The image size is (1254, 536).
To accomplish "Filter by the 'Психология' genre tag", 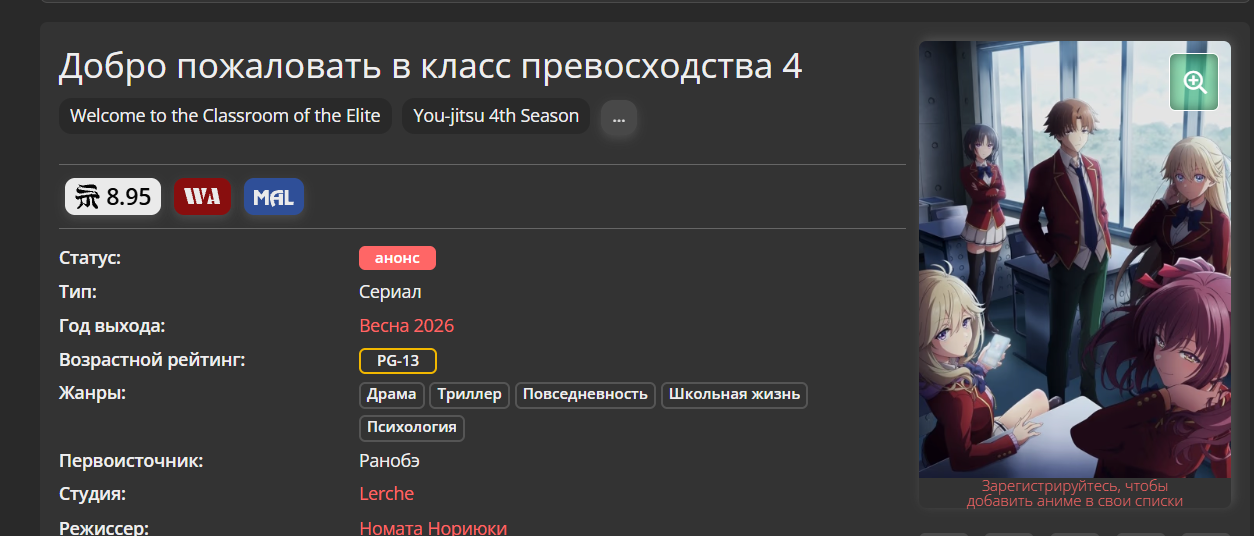I will coord(411,428).
